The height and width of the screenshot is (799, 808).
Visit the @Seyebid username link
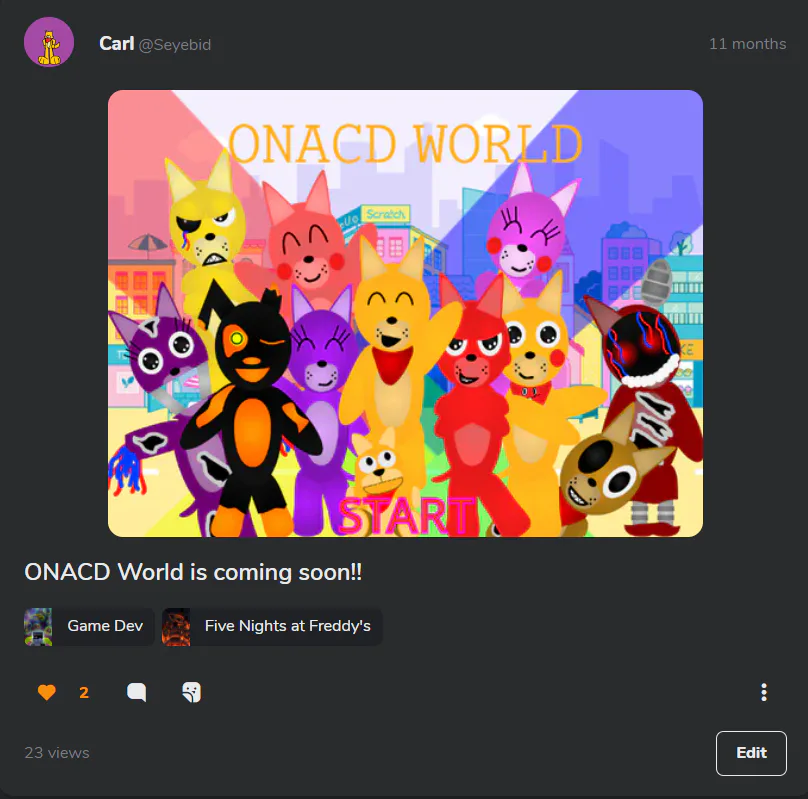pyautogui.click(x=175, y=45)
